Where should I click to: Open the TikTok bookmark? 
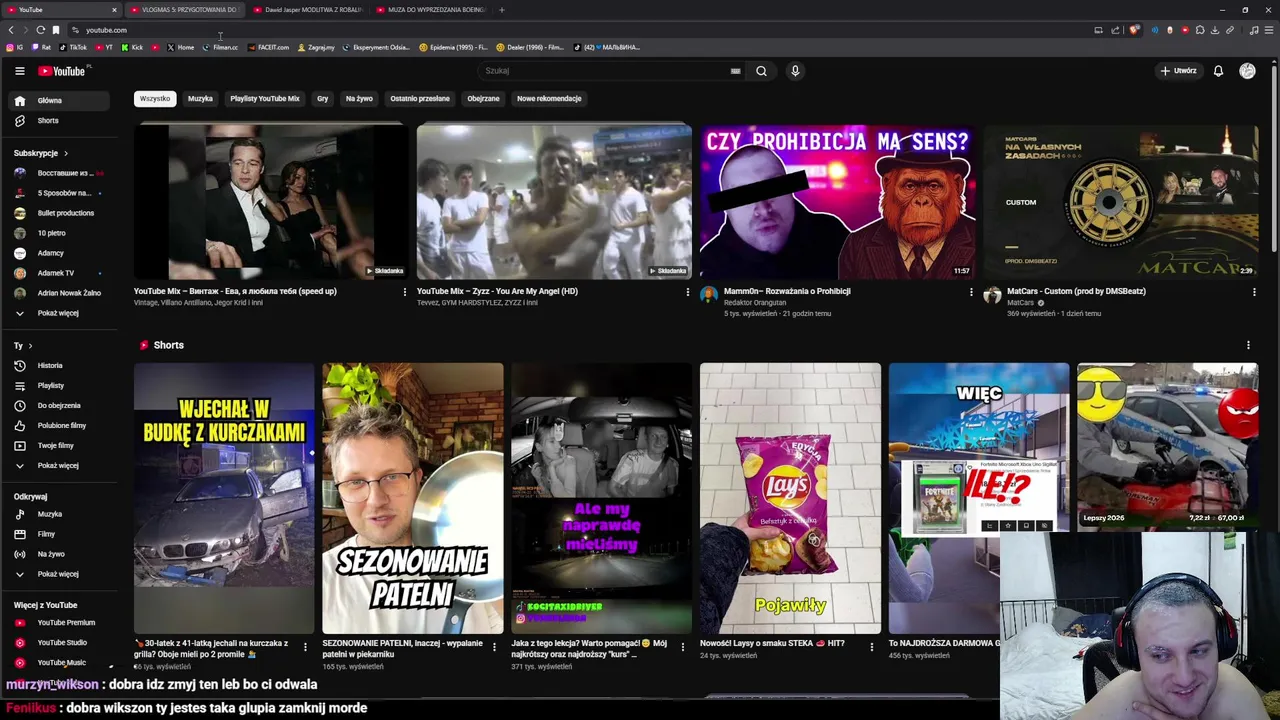point(73,47)
